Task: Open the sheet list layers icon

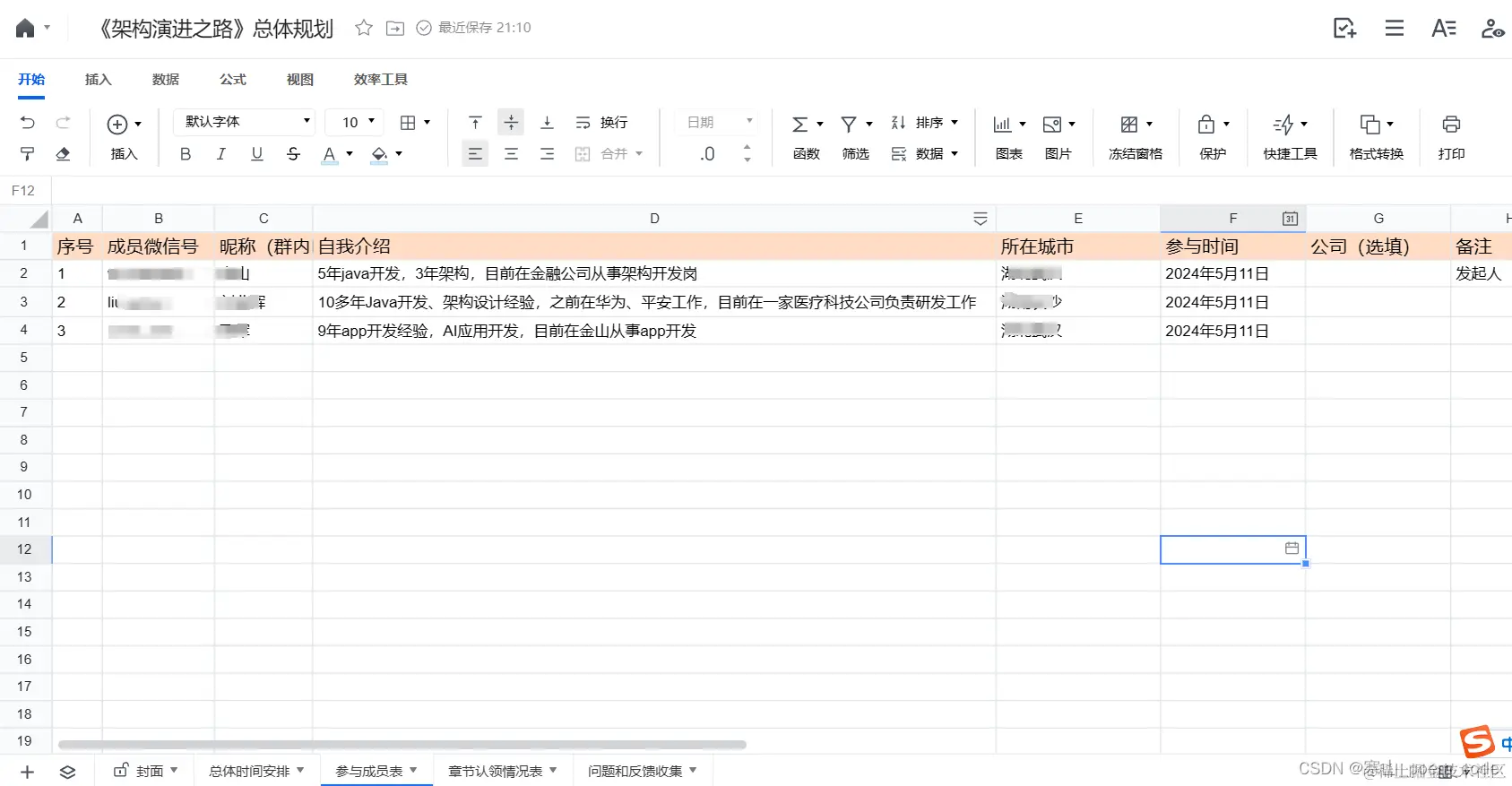Action: [67, 773]
